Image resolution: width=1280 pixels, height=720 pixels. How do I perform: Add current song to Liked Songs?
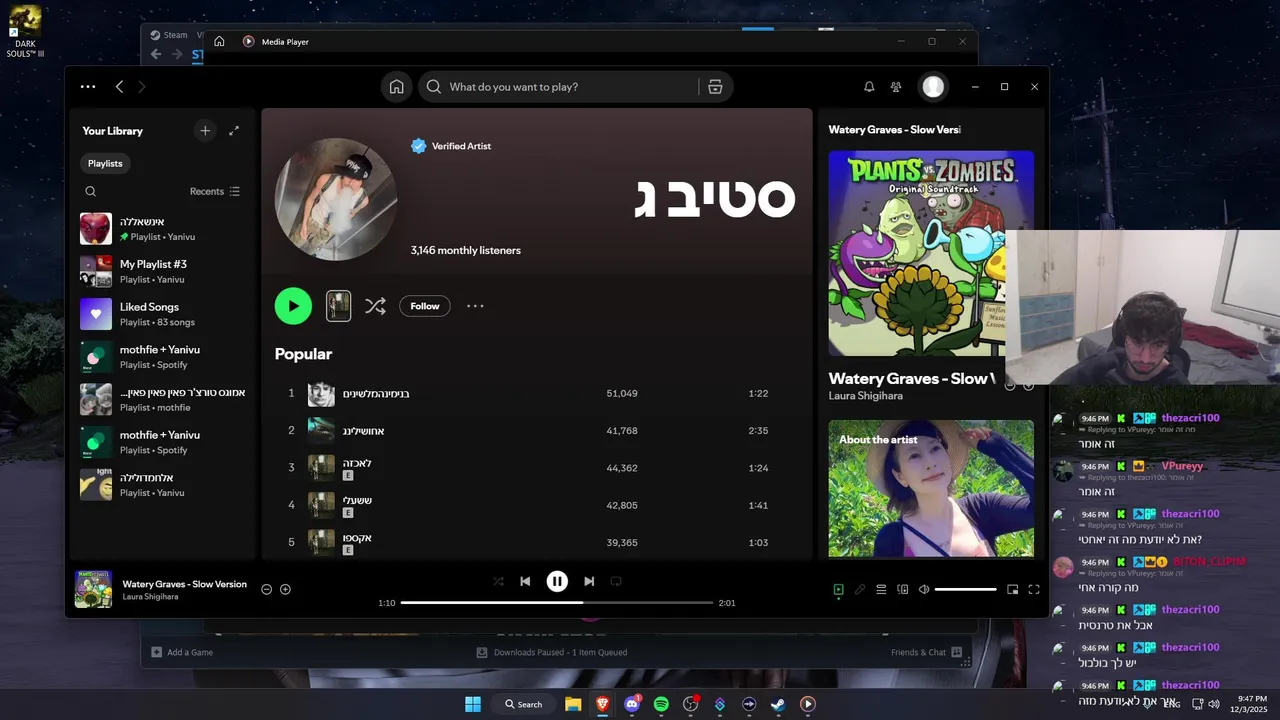pyautogui.click(x=285, y=589)
